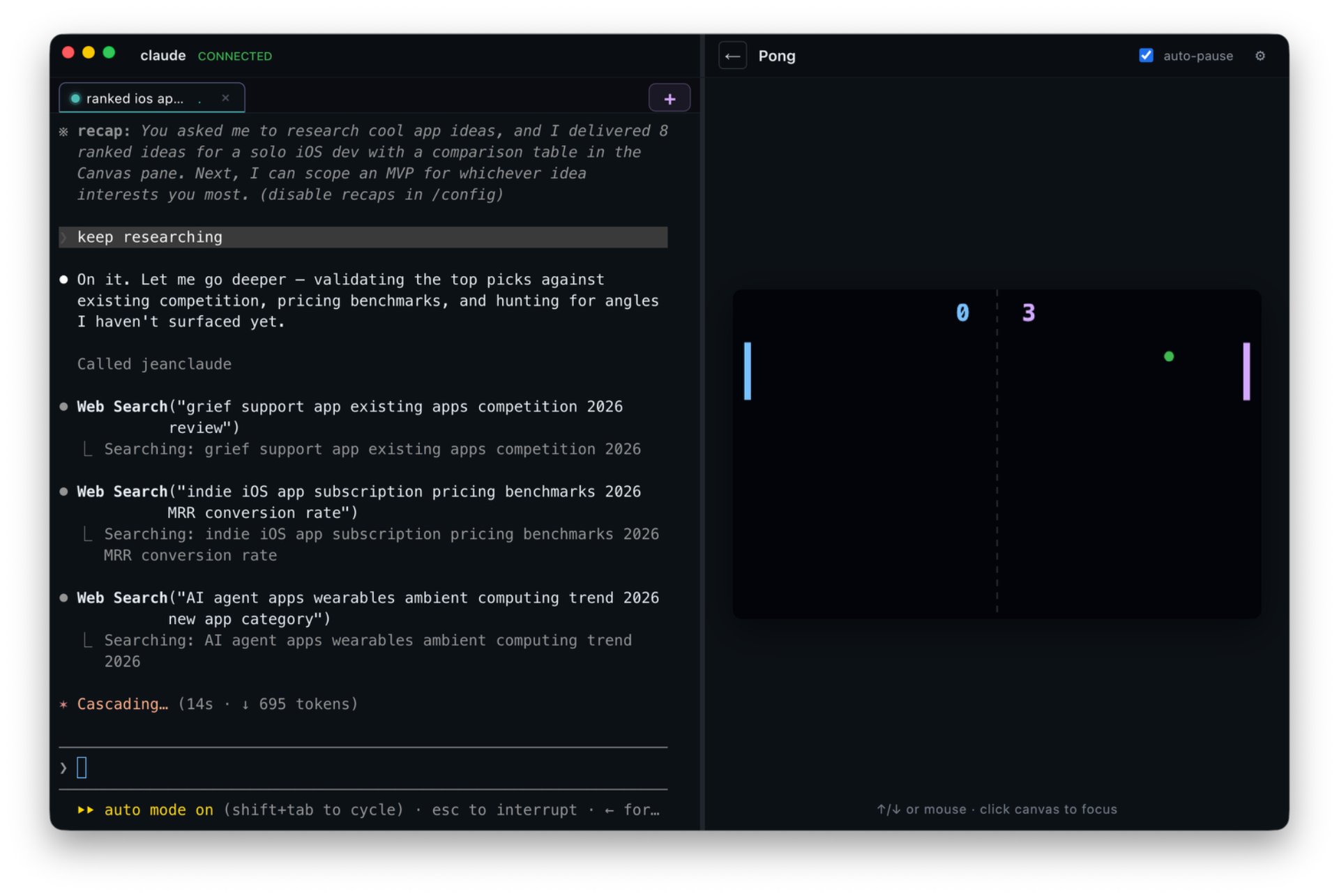The height and width of the screenshot is (896, 1339).
Task: Click the 'CONNECTED' status label
Action: [234, 56]
